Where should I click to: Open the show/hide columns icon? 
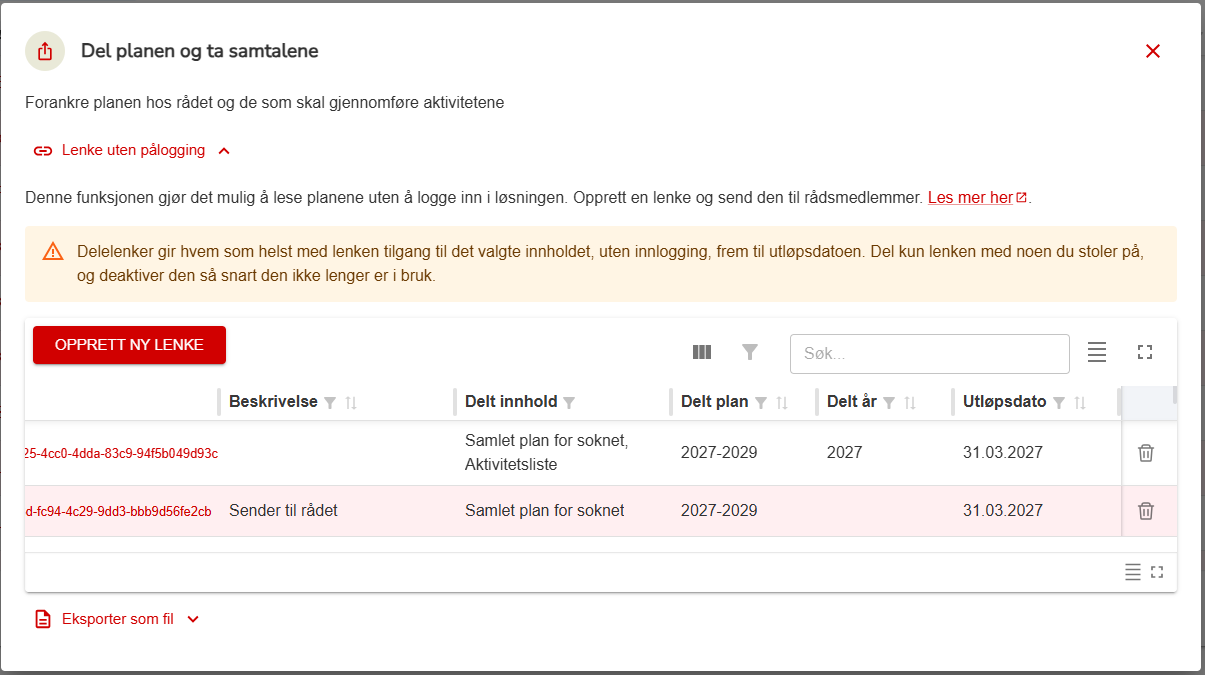702,352
